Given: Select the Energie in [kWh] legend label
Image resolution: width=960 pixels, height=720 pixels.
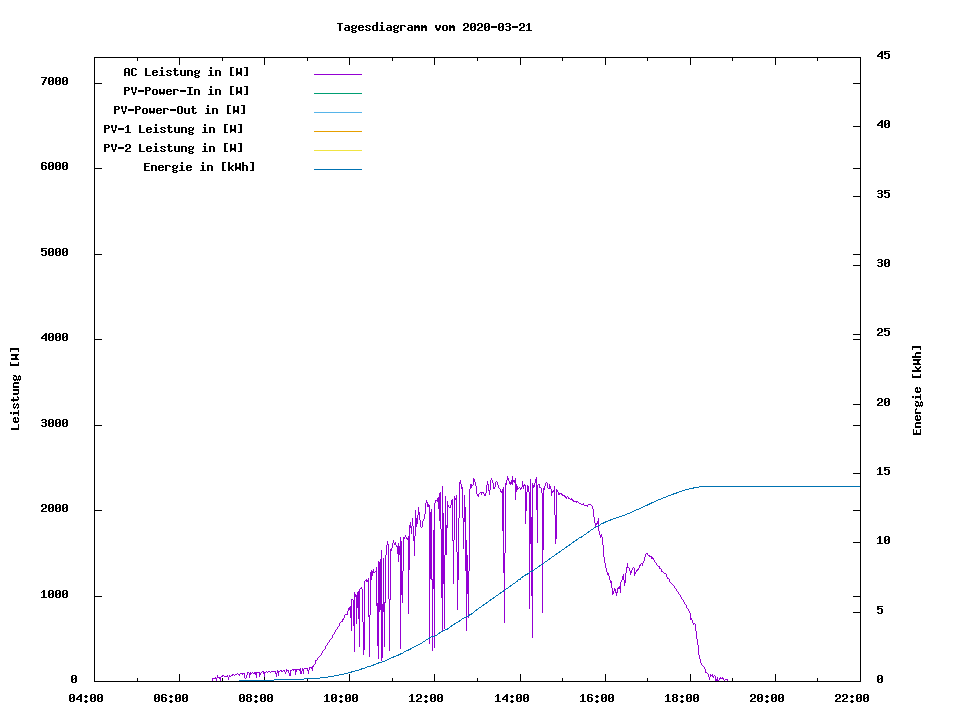Looking at the screenshot, I should click(199, 167).
